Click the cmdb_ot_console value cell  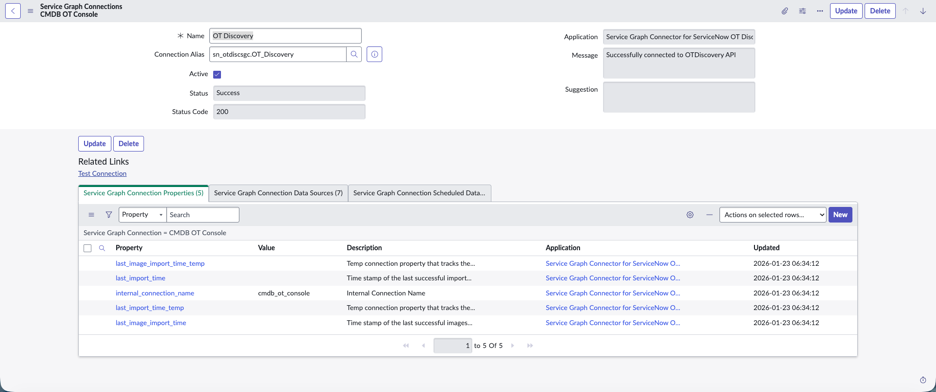(284, 293)
